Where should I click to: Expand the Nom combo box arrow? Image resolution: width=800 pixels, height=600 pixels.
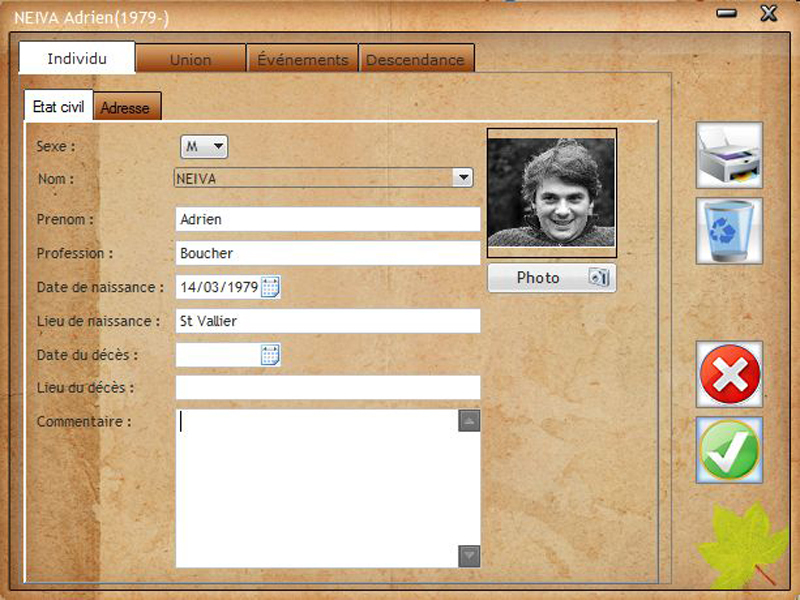[x=463, y=178]
